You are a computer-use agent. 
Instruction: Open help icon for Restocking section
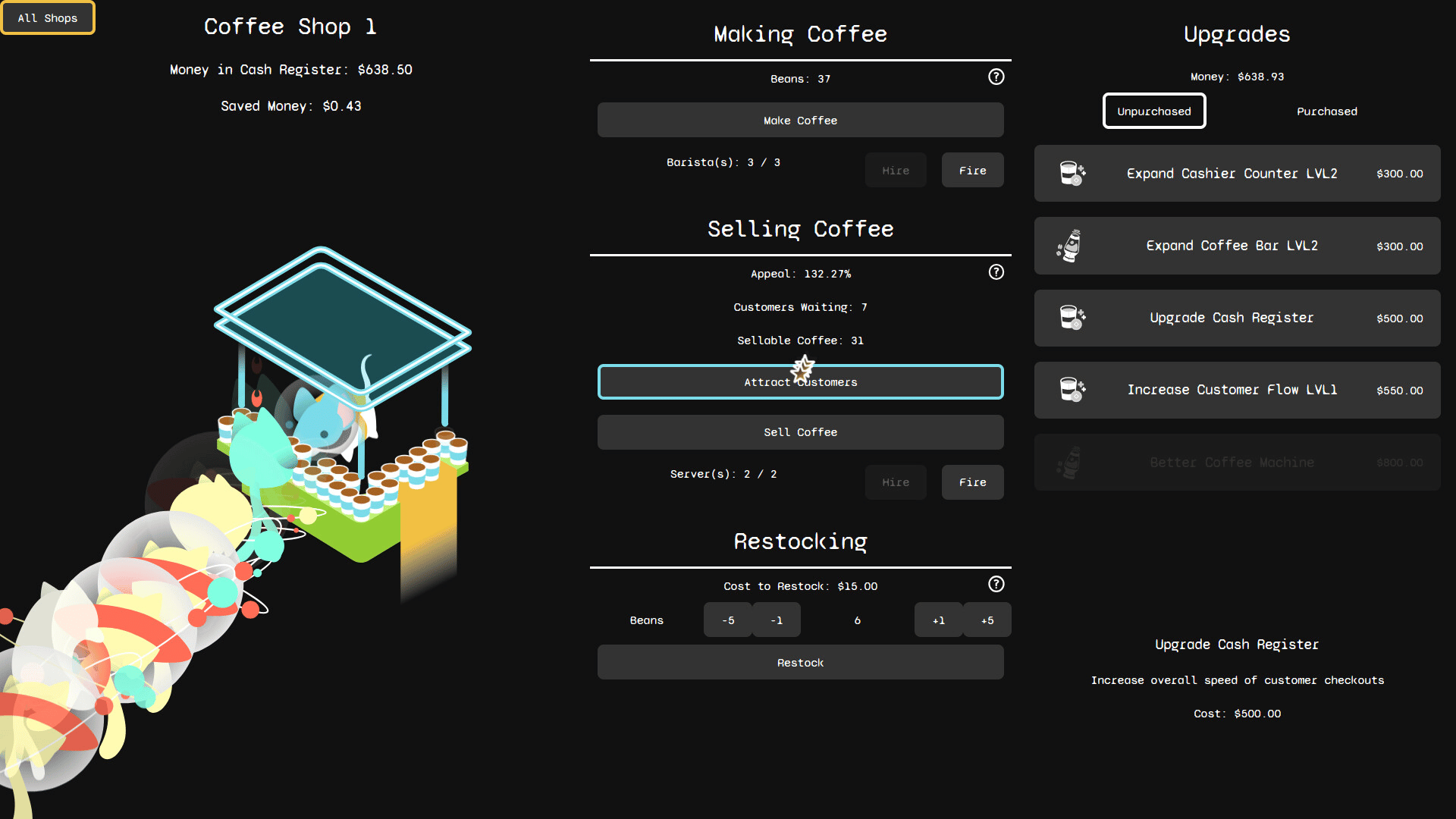coord(996,584)
